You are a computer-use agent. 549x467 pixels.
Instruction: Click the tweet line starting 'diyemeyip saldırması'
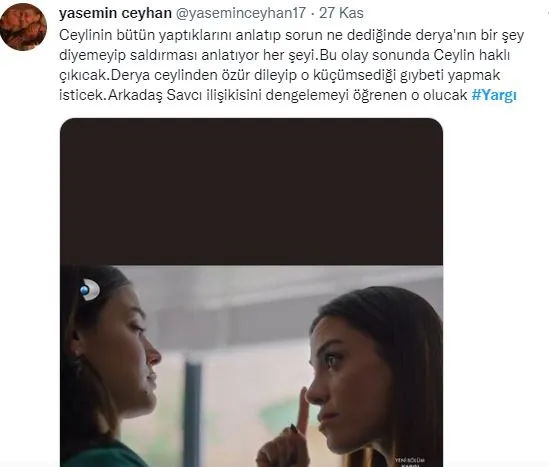(x=284, y=55)
